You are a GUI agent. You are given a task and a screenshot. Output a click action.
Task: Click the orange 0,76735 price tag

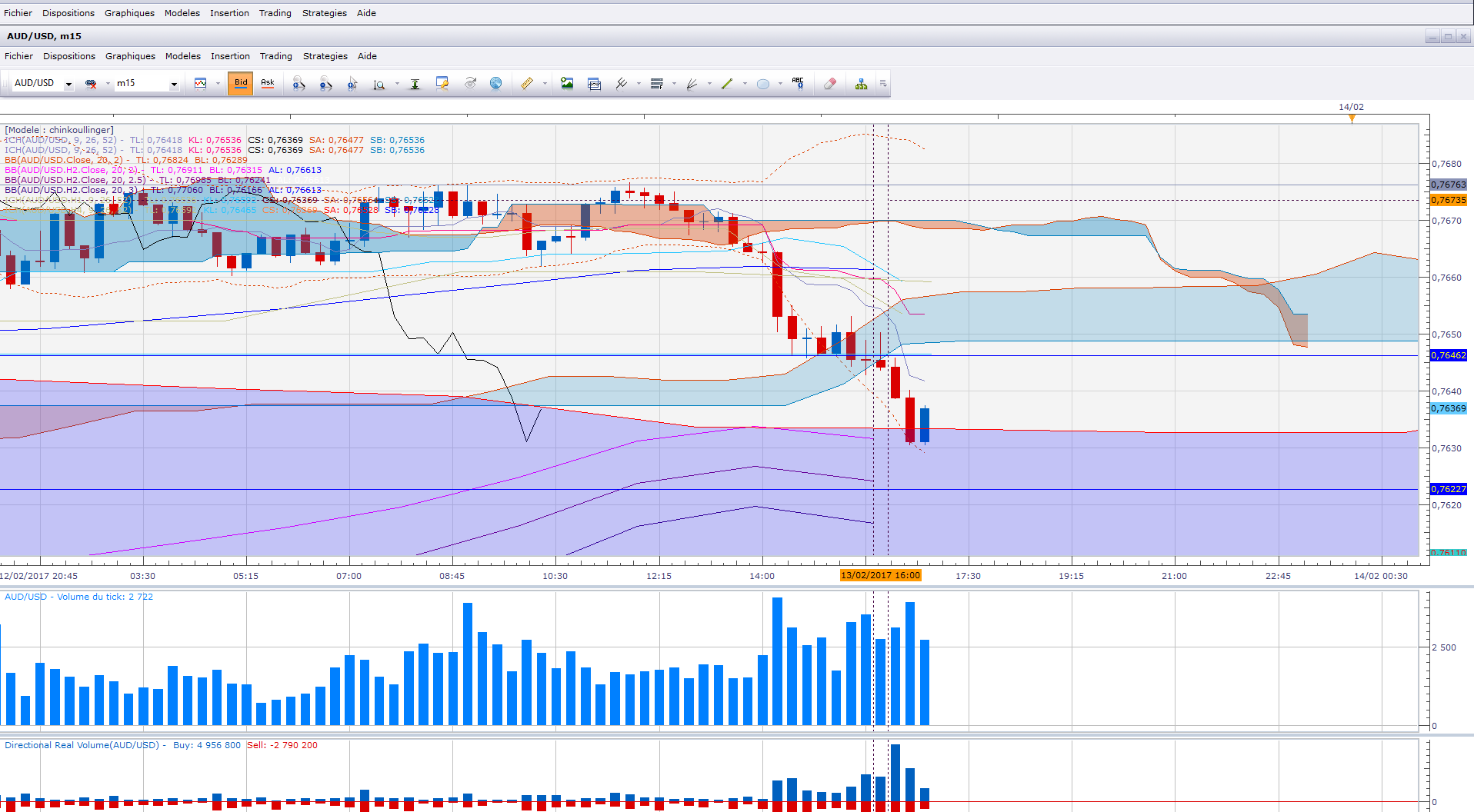pyautogui.click(x=1449, y=200)
